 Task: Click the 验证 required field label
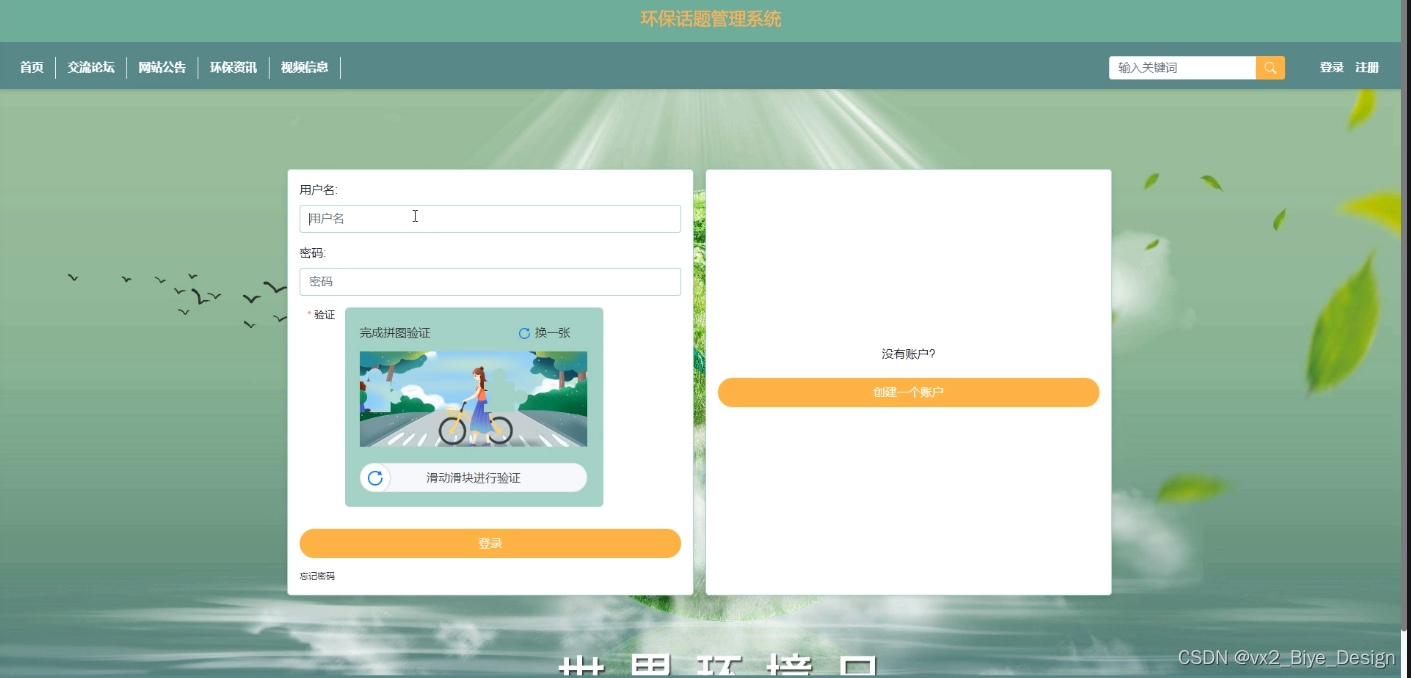pos(321,315)
